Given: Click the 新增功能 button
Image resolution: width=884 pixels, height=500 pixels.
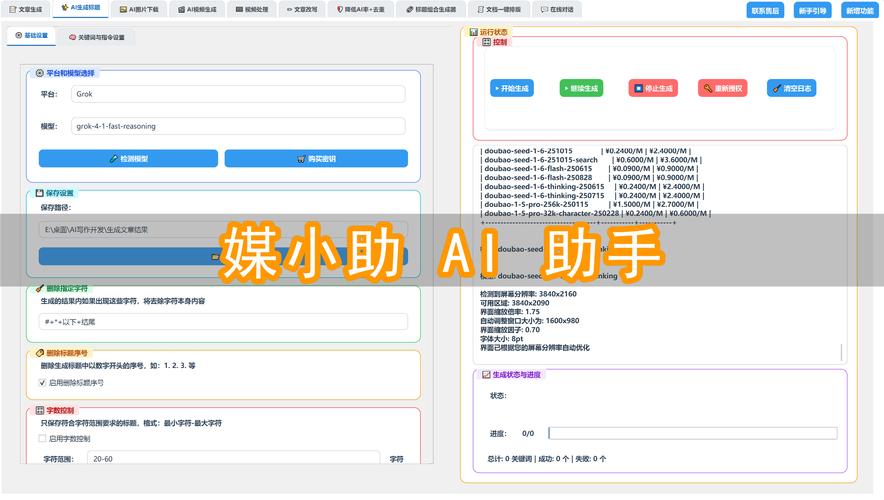Looking at the screenshot, I should click(x=858, y=10).
